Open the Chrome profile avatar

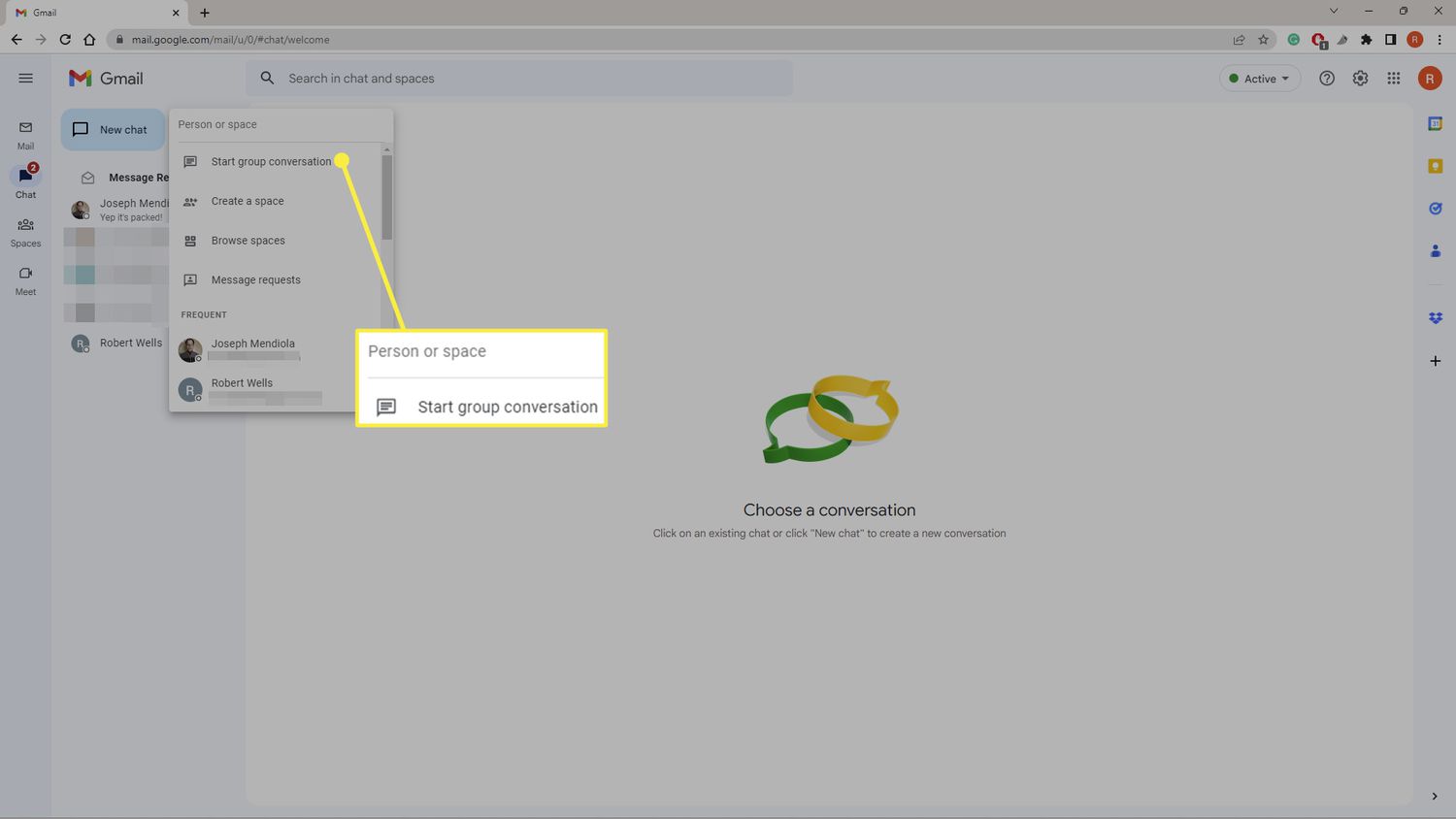pos(1415,40)
